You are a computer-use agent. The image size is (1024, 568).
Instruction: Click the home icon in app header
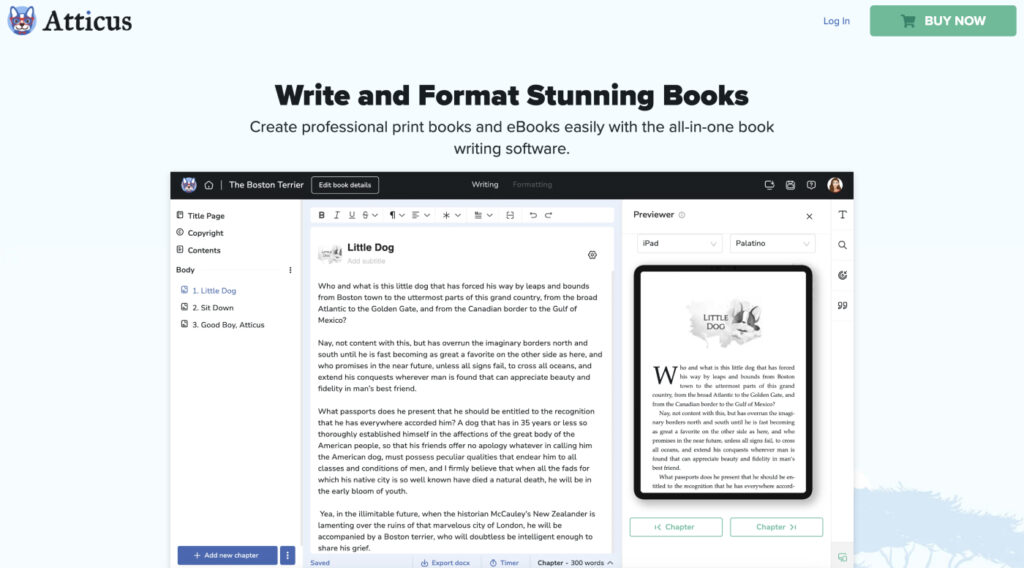pyautogui.click(x=209, y=185)
